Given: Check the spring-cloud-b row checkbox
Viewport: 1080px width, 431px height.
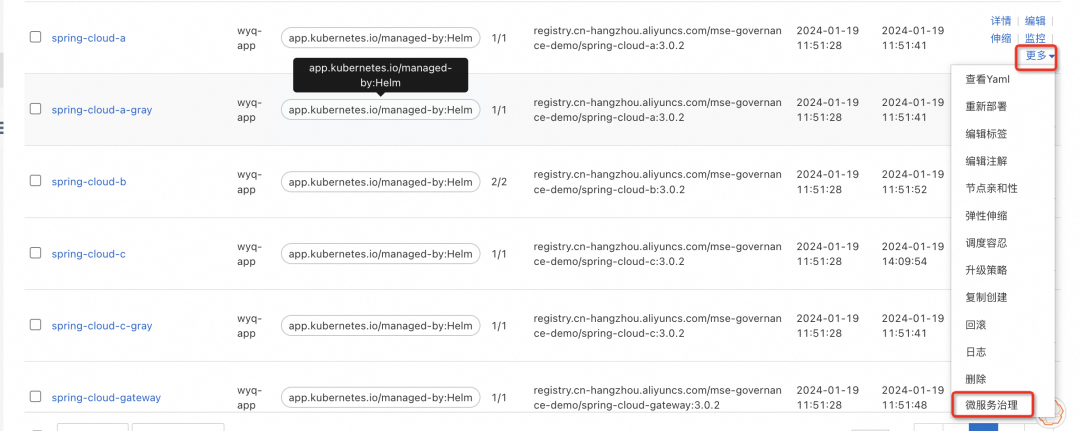Looking at the screenshot, I should tap(35, 181).
